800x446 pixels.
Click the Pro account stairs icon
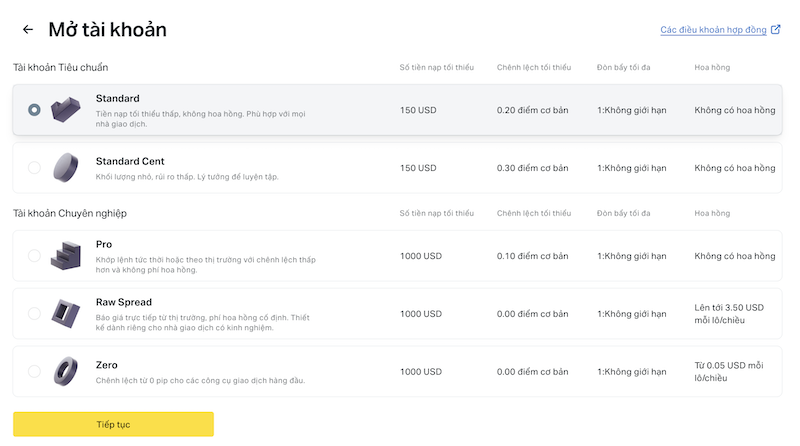point(66,256)
